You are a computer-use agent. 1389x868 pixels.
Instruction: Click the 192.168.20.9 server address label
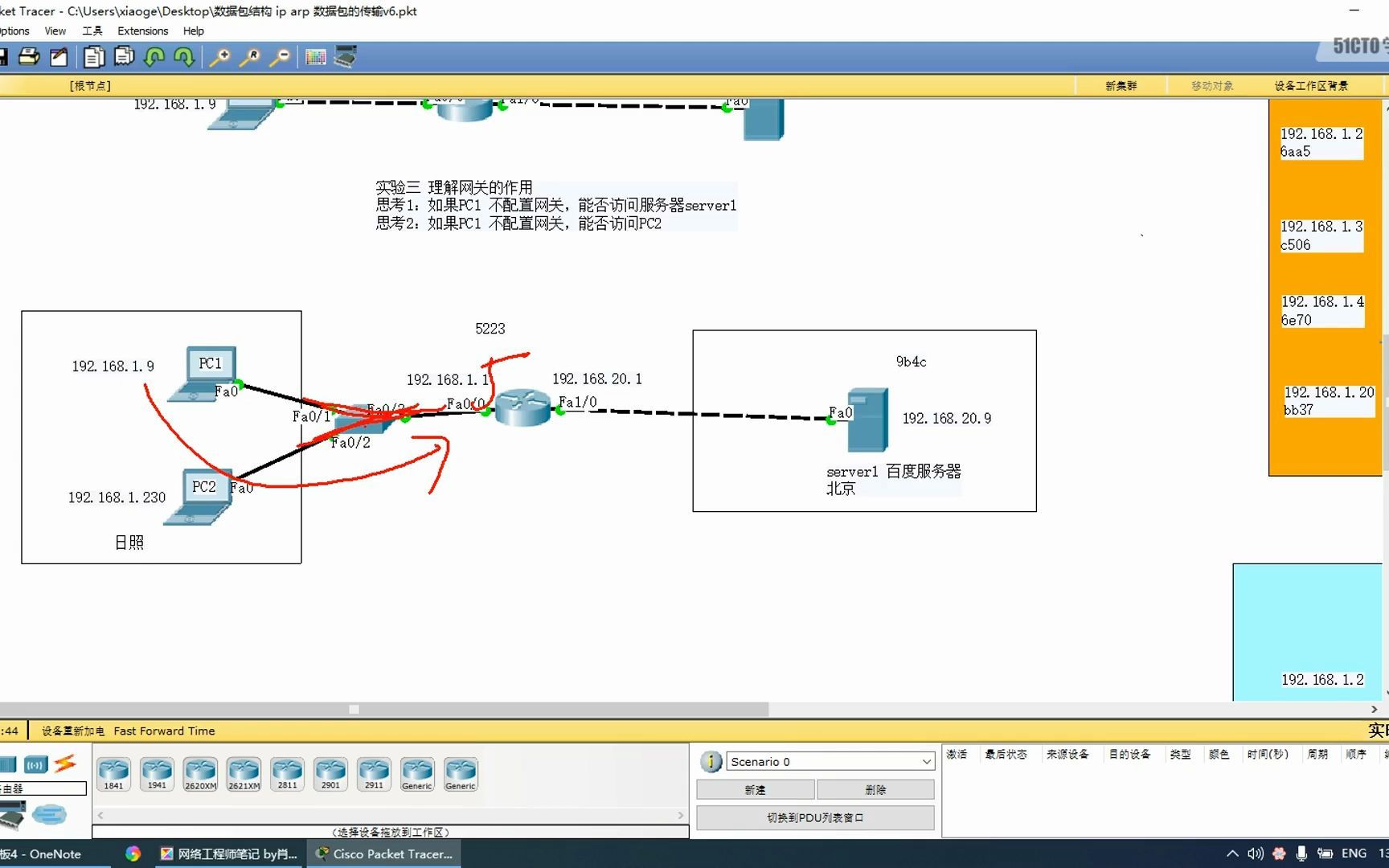pyautogui.click(x=947, y=419)
